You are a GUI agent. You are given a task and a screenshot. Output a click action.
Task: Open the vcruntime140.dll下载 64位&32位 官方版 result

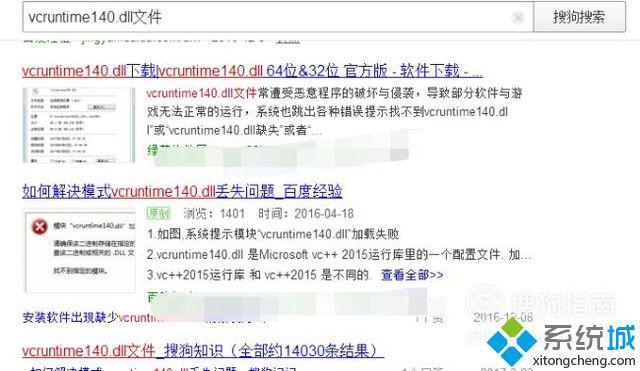pyautogui.click(x=252, y=71)
